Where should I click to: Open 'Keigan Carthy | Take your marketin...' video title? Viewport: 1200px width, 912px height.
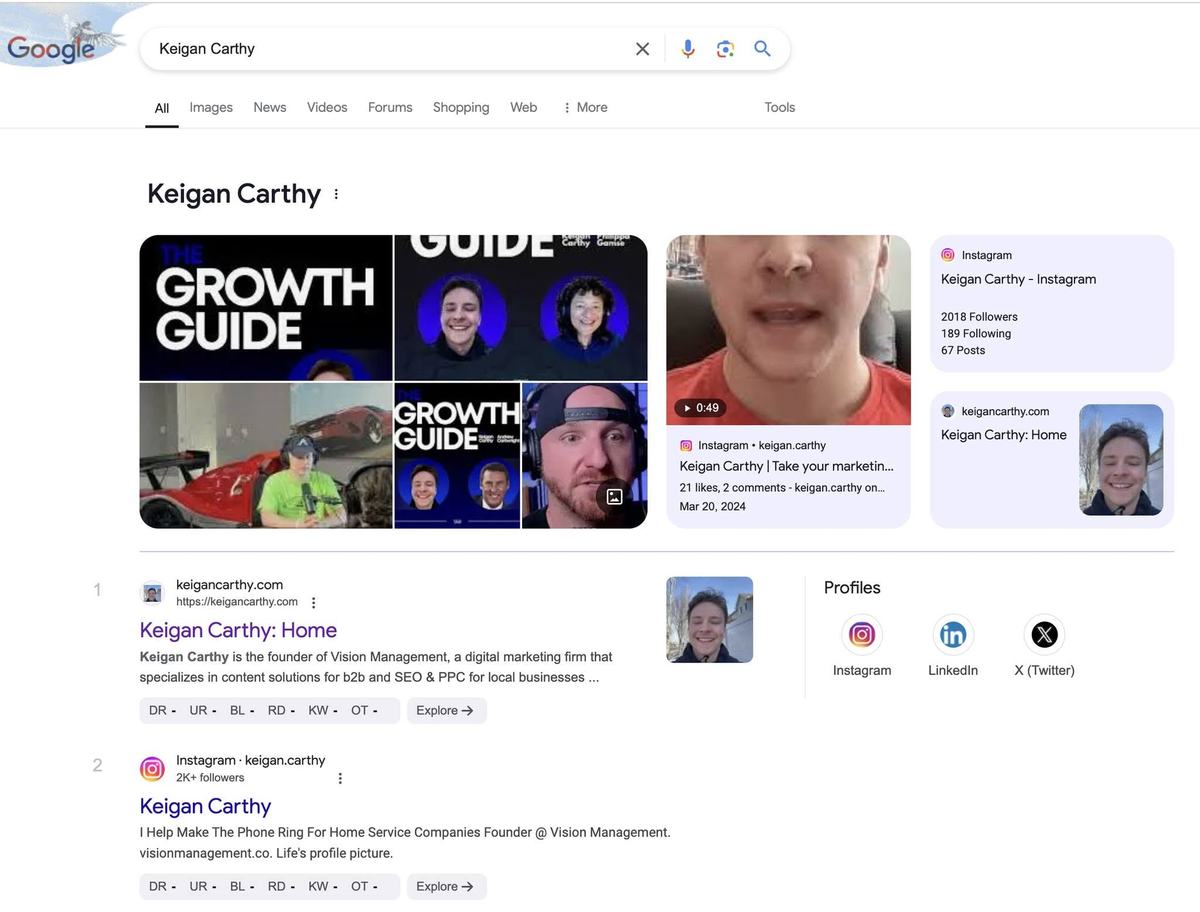click(787, 466)
